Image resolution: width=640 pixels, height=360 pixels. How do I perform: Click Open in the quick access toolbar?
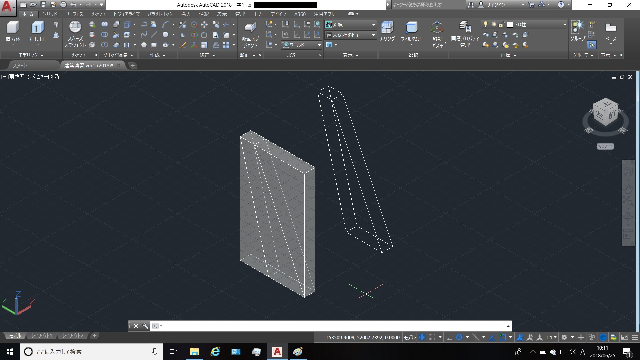click(x=33, y=4)
